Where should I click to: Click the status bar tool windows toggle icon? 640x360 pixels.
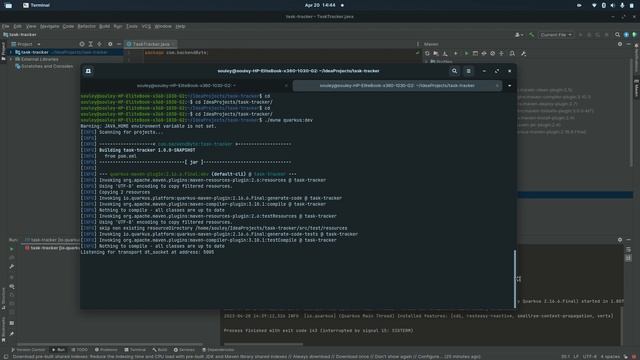[x=6, y=356]
